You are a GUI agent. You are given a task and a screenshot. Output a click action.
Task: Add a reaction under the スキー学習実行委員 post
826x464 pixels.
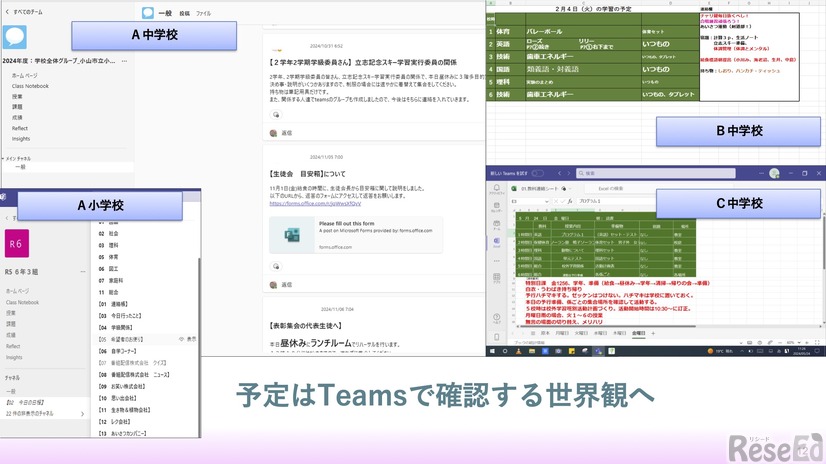[276, 115]
